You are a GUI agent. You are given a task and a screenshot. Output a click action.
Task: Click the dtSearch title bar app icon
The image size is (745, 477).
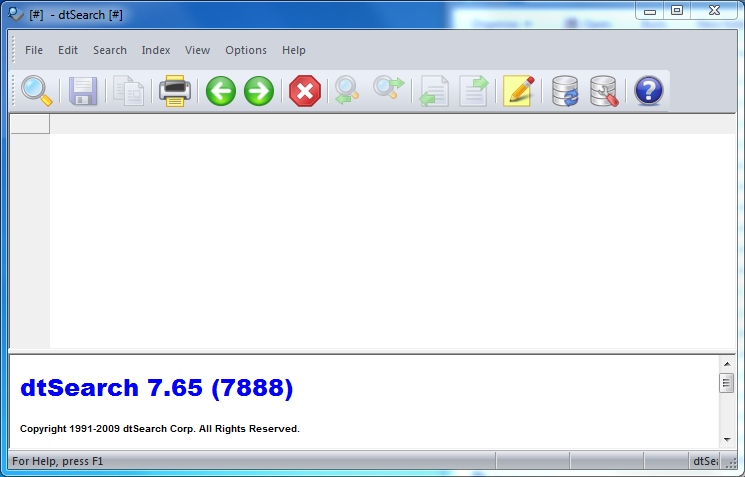[x=16, y=14]
